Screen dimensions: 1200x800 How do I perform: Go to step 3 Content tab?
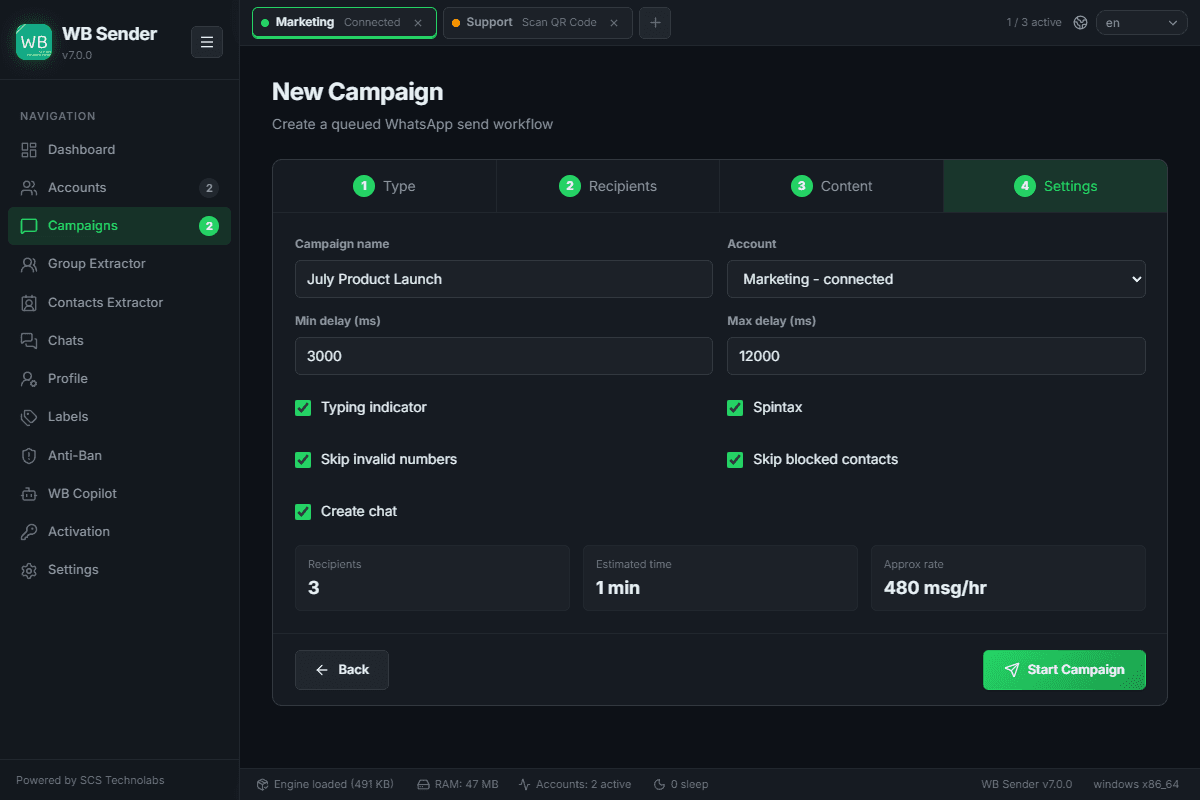[831, 186]
